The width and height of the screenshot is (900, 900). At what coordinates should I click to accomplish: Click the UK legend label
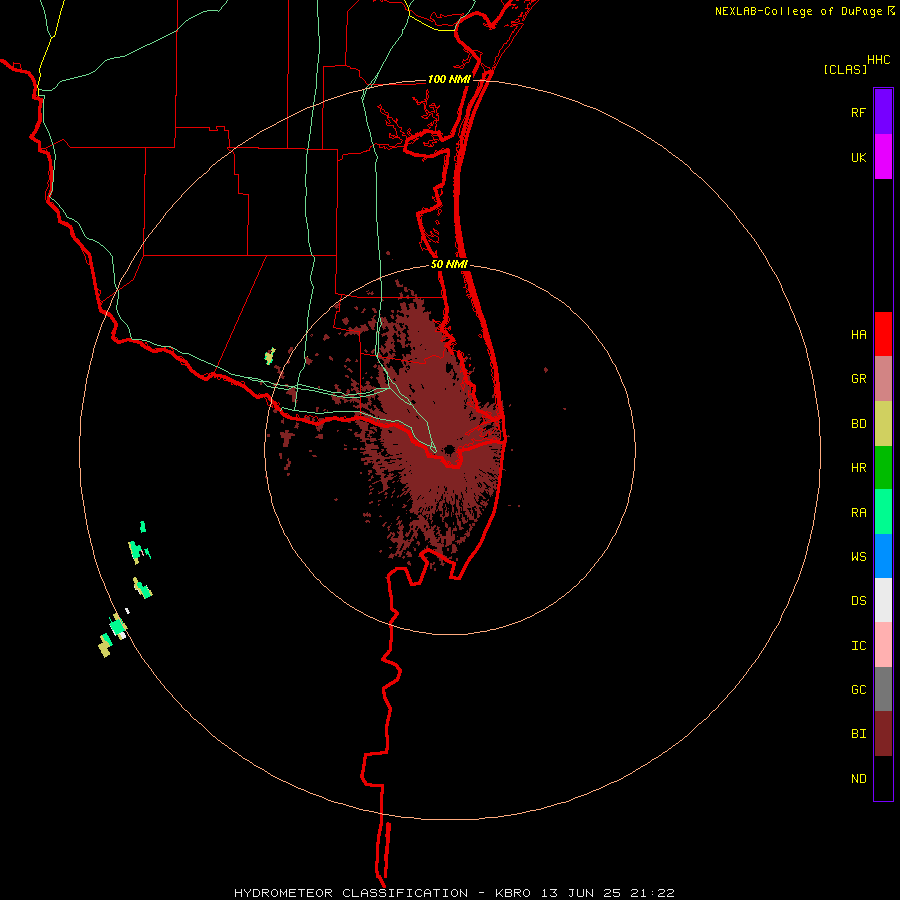pos(858,157)
